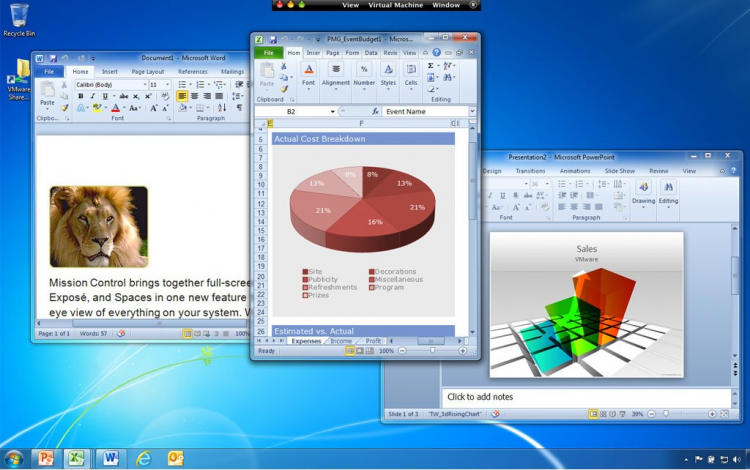Open Calibri (Body) font dropdown in Word
Screen dimensions: 750x470
coord(145,85)
